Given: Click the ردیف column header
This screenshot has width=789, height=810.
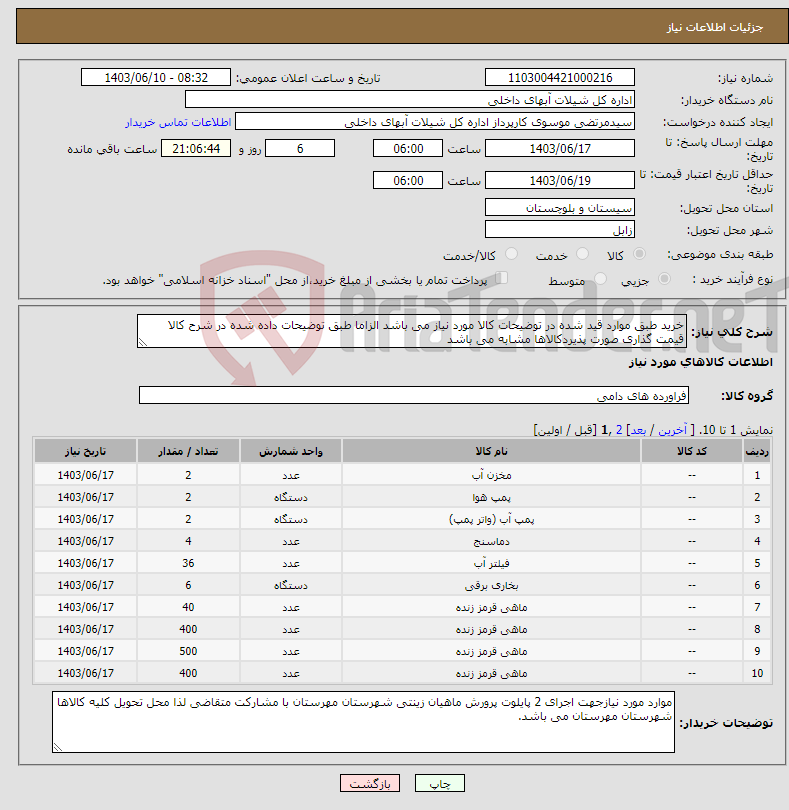Looking at the screenshot, I should [x=757, y=451].
